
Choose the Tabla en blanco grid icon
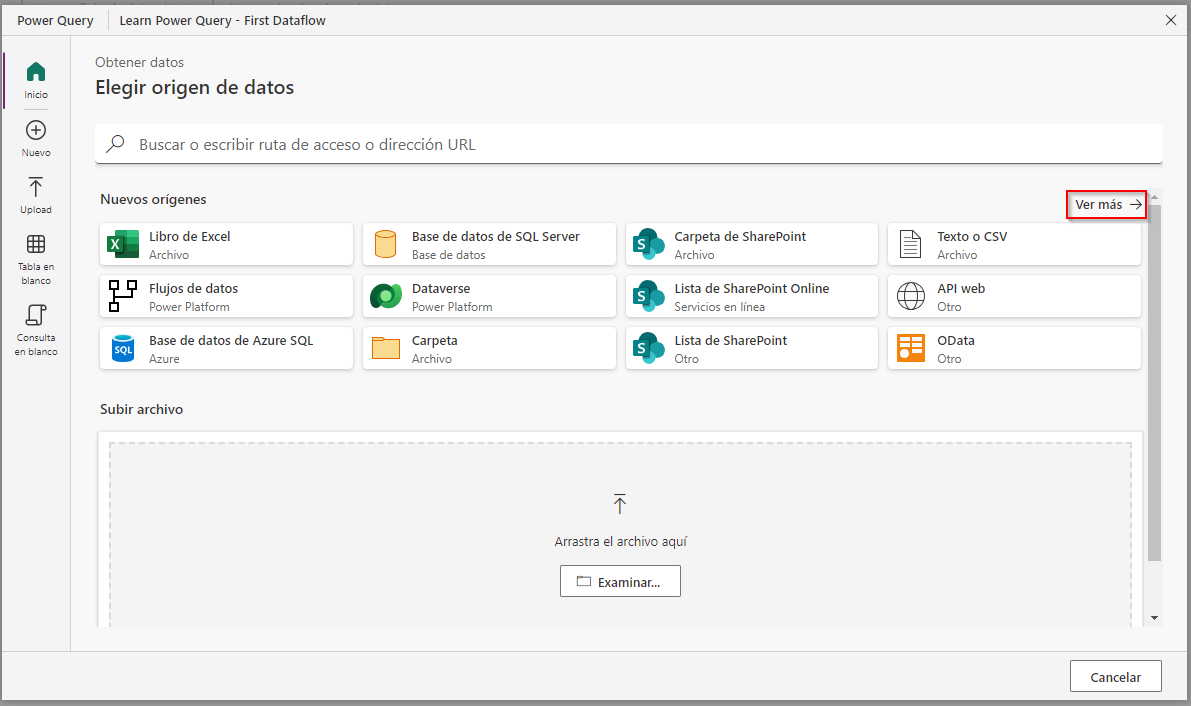tap(36, 244)
